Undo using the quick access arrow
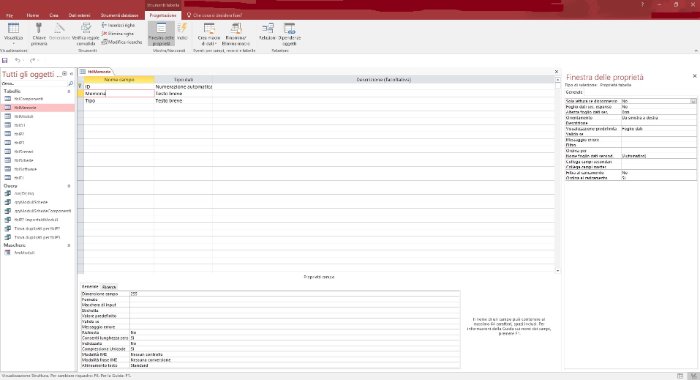This screenshot has height=380, width=700. 17,60
